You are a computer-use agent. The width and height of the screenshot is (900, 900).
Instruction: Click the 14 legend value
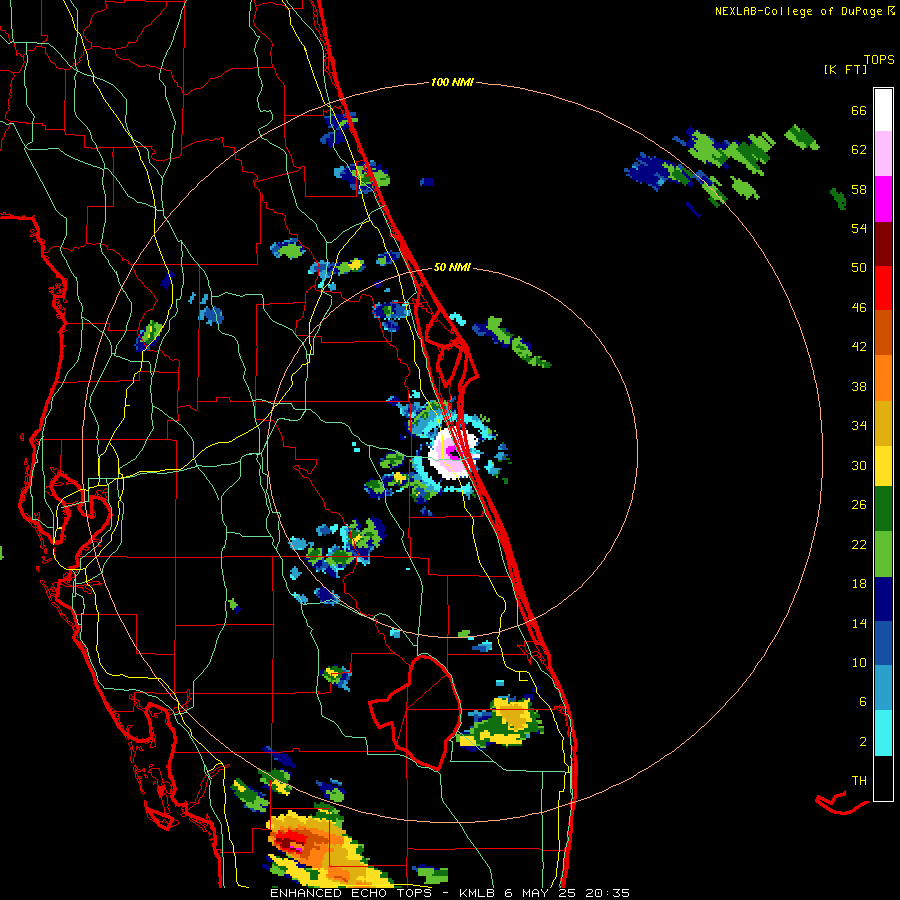859,623
